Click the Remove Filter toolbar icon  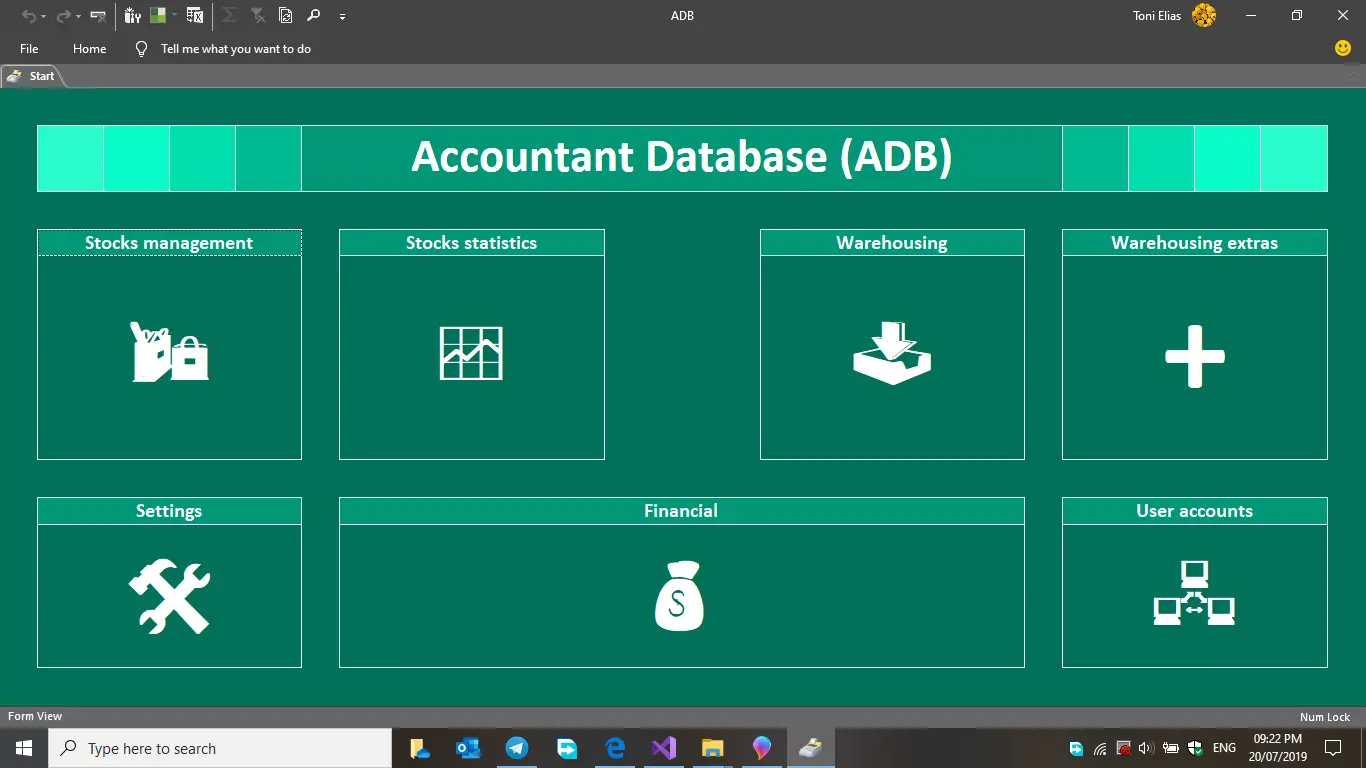(258, 16)
